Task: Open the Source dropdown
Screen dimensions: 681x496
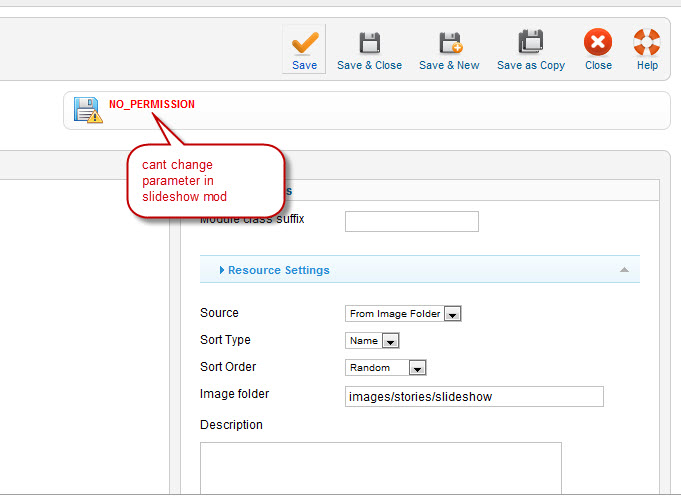Action: (x=403, y=314)
